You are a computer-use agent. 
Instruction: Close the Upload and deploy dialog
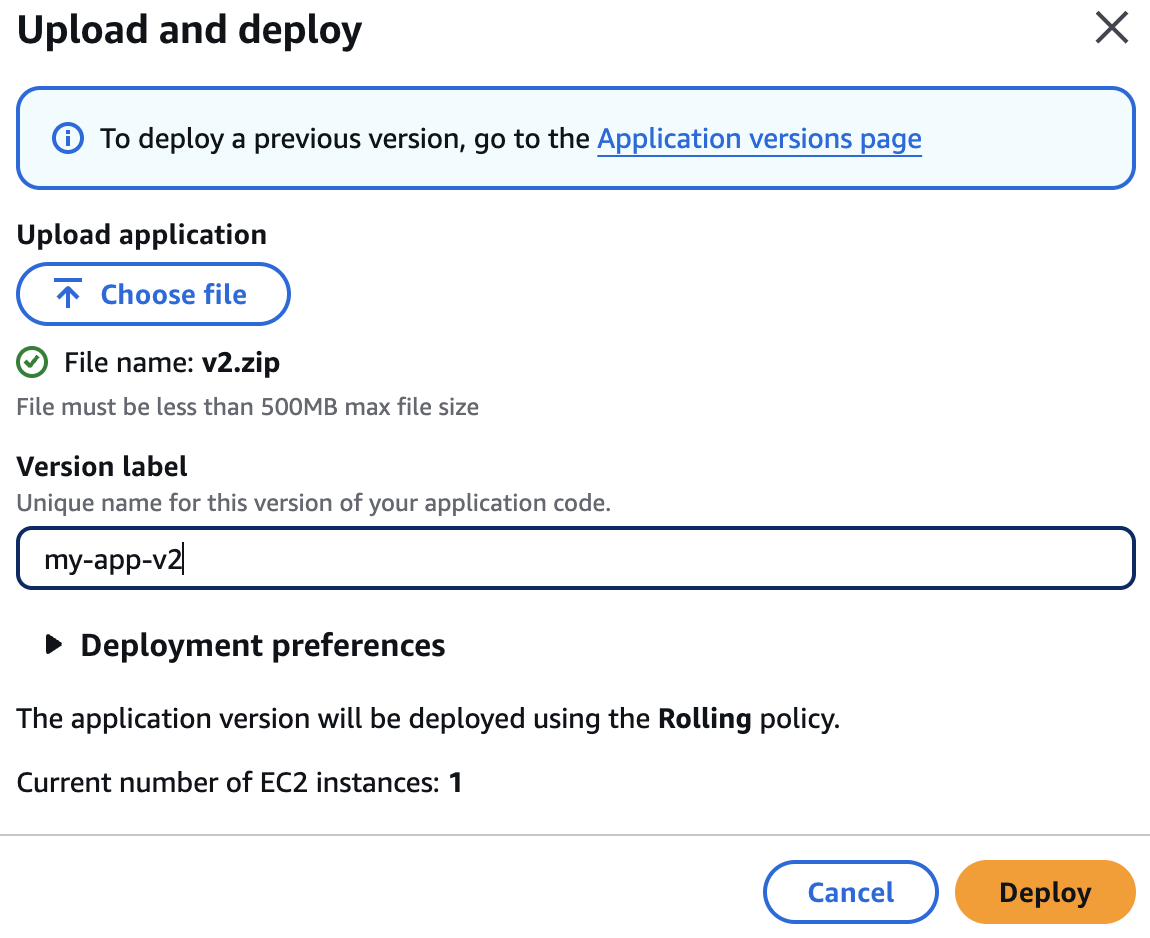[x=1111, y=29]
